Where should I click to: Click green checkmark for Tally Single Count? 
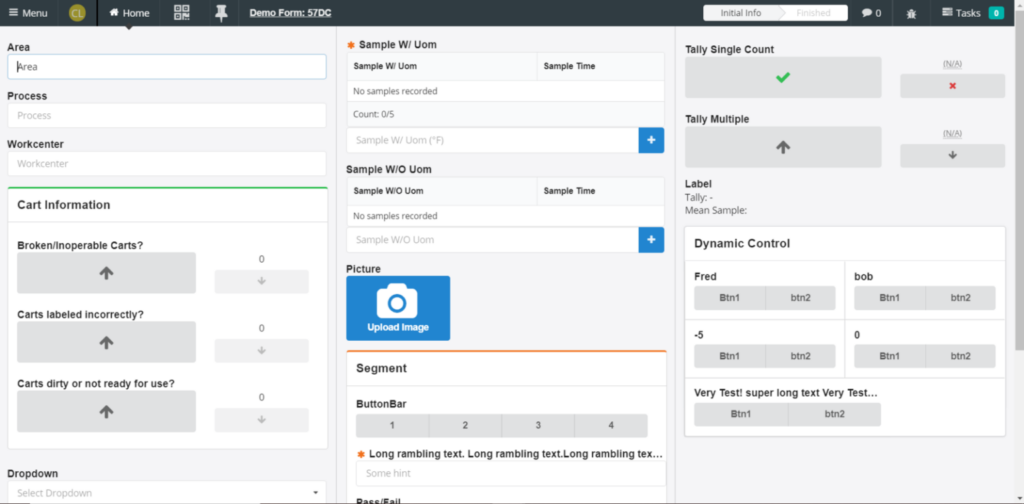(x=783, y=78)
